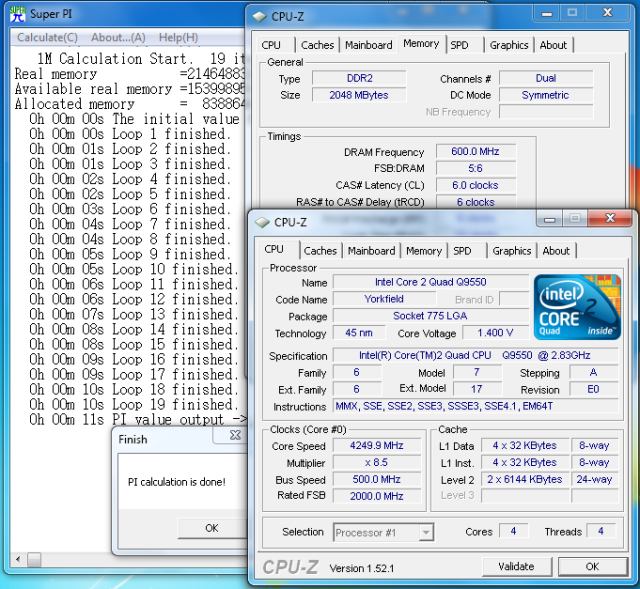640x589 pixels.
Task: Minimize the front CPU-Z window
Action: coord(549,219)
